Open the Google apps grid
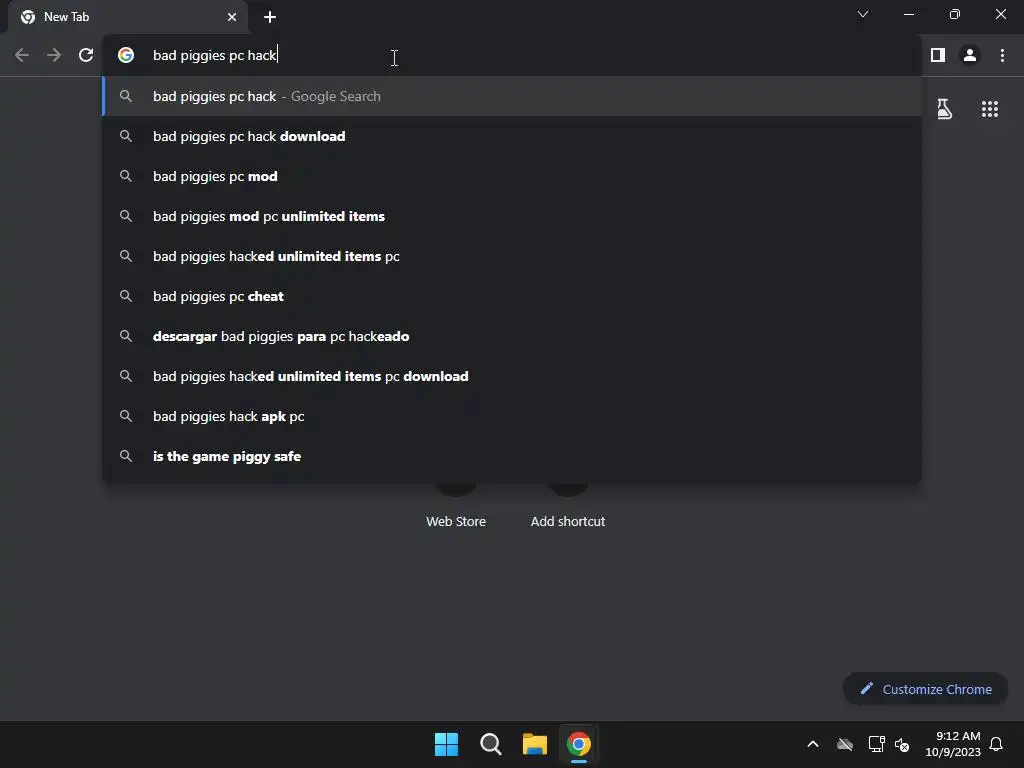Image resolution: width=1024 pixels, height=768 pixels. coord(989,109)
